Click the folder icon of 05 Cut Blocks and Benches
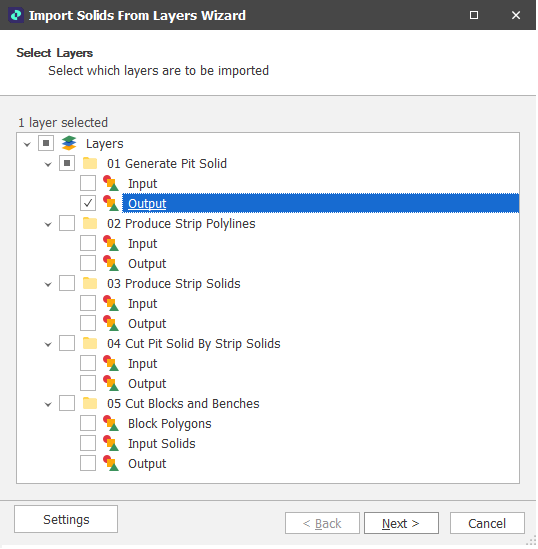This screenshot has width=538, height=549. point(90,403)
